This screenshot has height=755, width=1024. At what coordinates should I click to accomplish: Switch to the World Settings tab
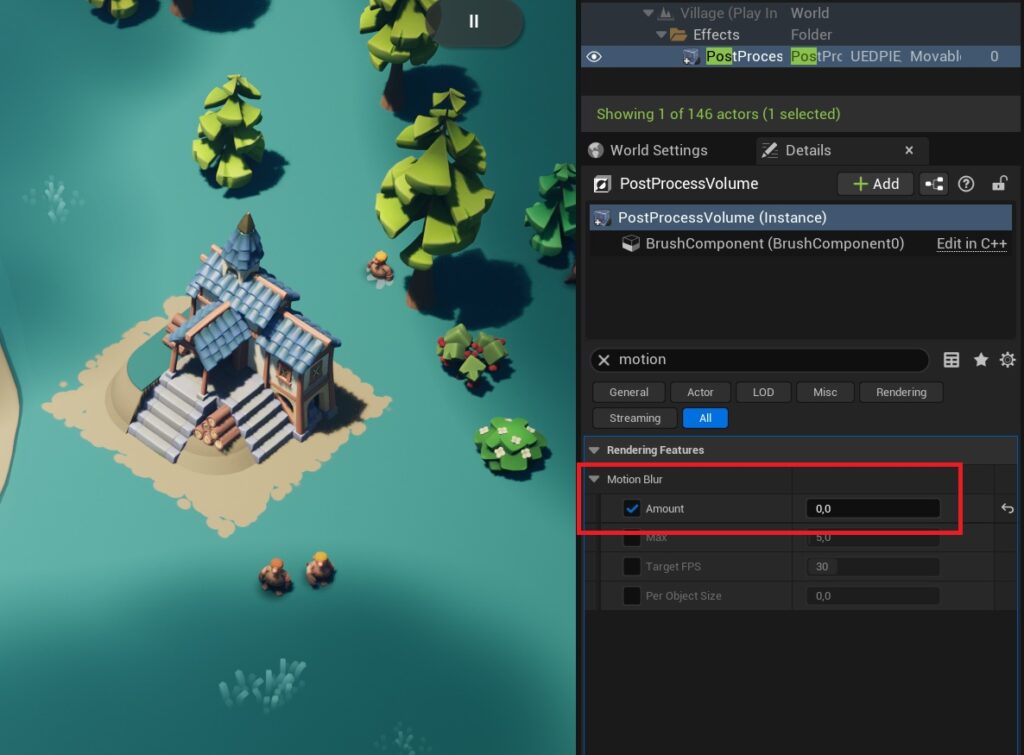pyautogui.click(x=658, y=150)
